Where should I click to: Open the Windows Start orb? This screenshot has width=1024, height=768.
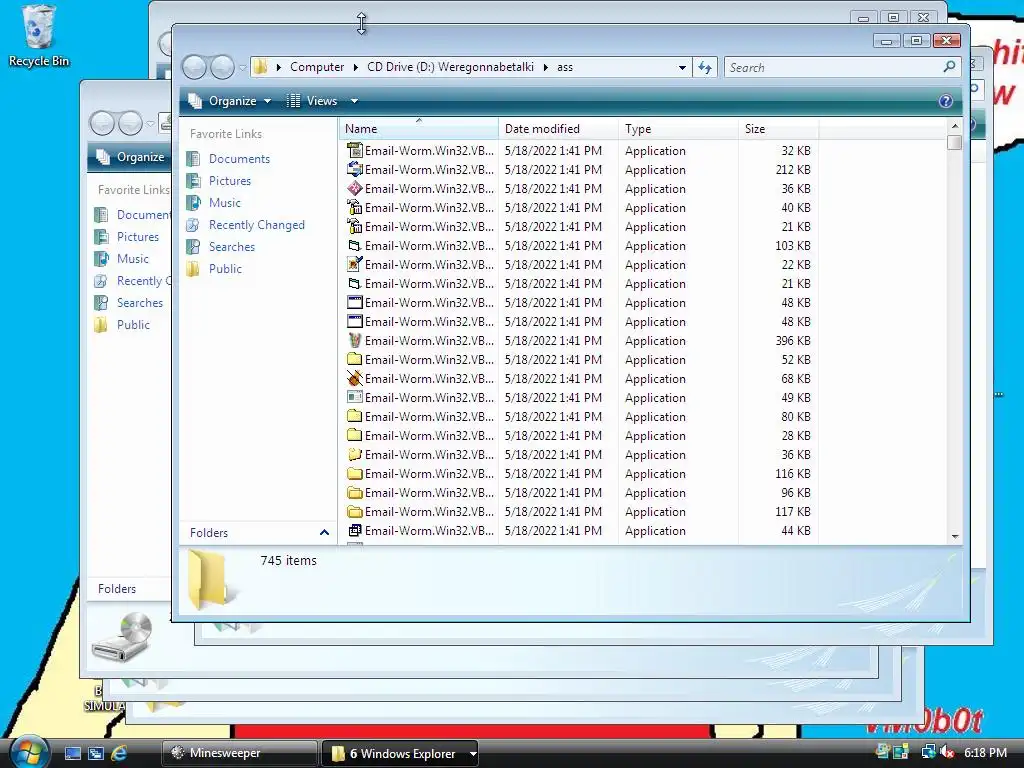(28, 752)
